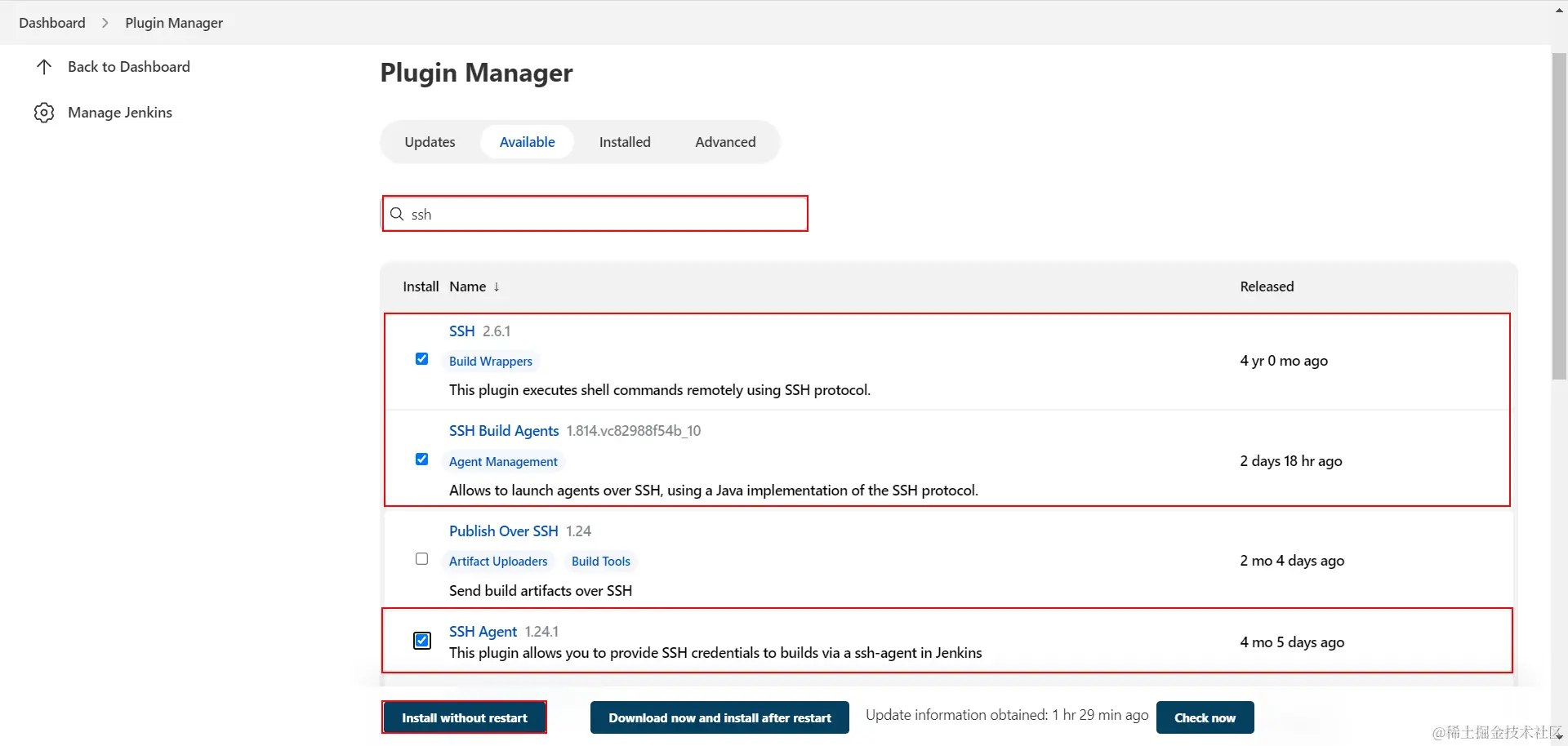Click the '4 yr 0 mo ago' release text
Viewport: 1568px width, 746px height.
[1284, 361]
